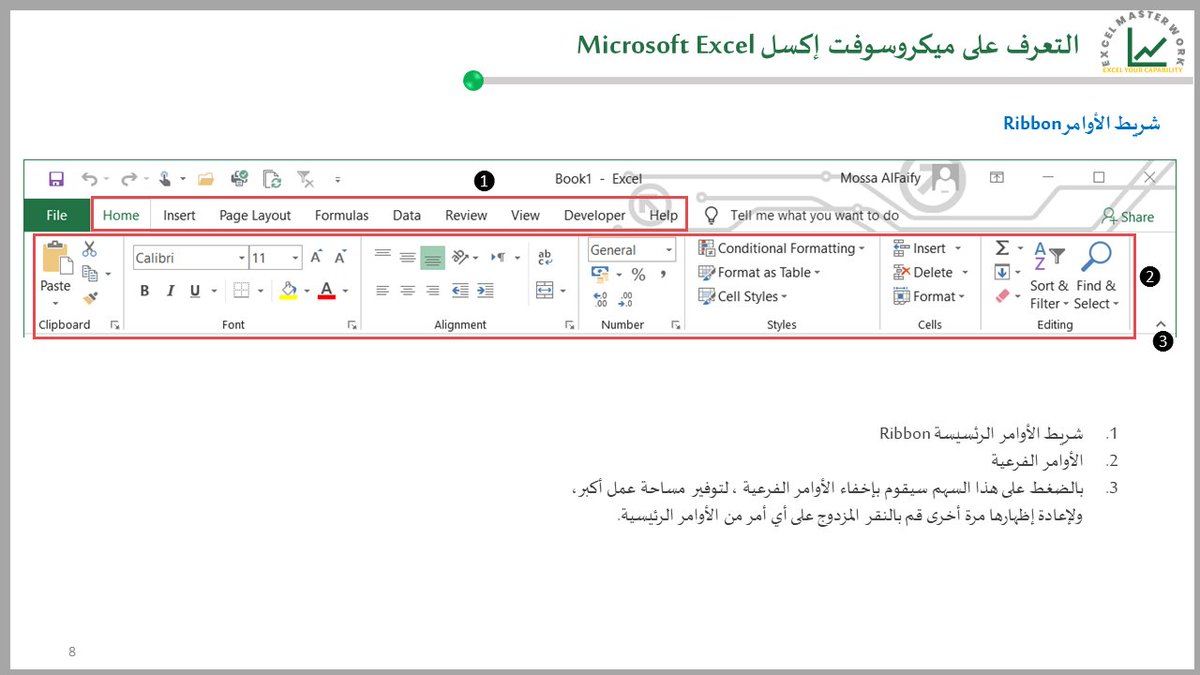Open the File tab
The height and width of the screenshot is (675, 1200).
pyautogui.click(x=57, y=215)
